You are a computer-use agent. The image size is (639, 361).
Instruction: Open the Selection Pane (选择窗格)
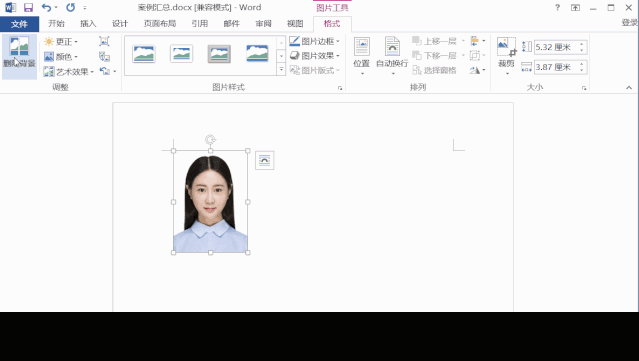coord(434,70)
